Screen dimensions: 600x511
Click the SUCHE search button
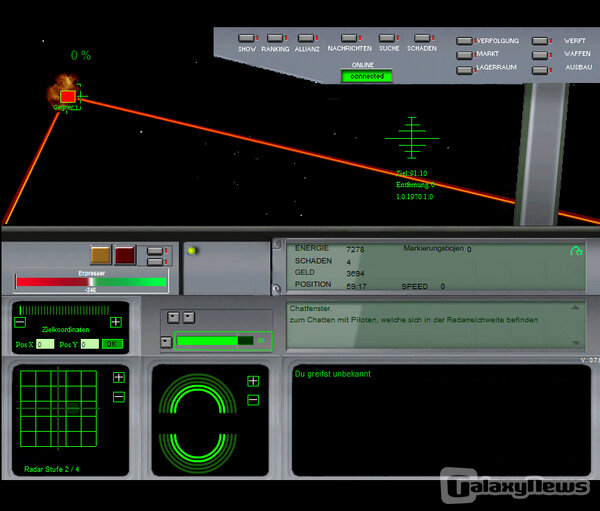pos(387,38)
